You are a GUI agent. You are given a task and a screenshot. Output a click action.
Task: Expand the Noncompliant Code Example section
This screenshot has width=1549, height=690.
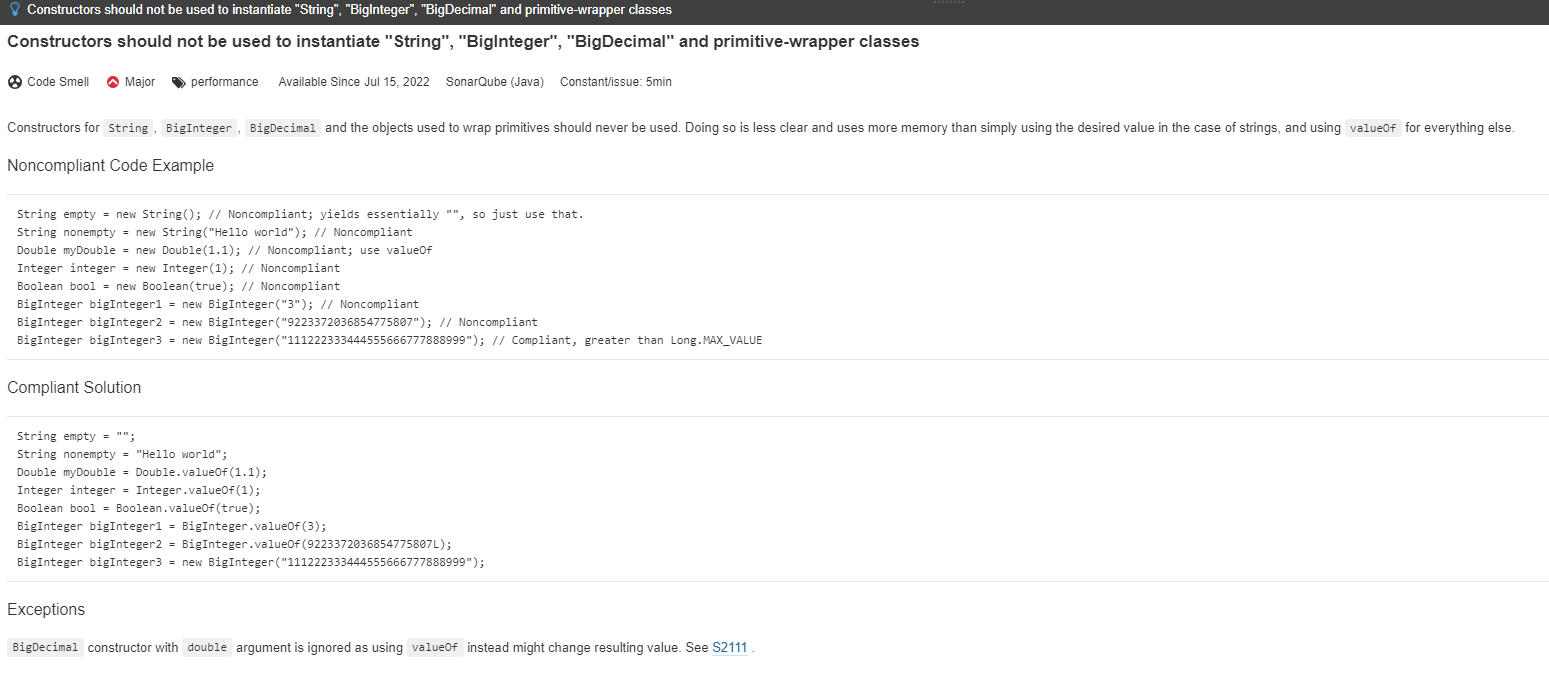[x=110, y=165]
